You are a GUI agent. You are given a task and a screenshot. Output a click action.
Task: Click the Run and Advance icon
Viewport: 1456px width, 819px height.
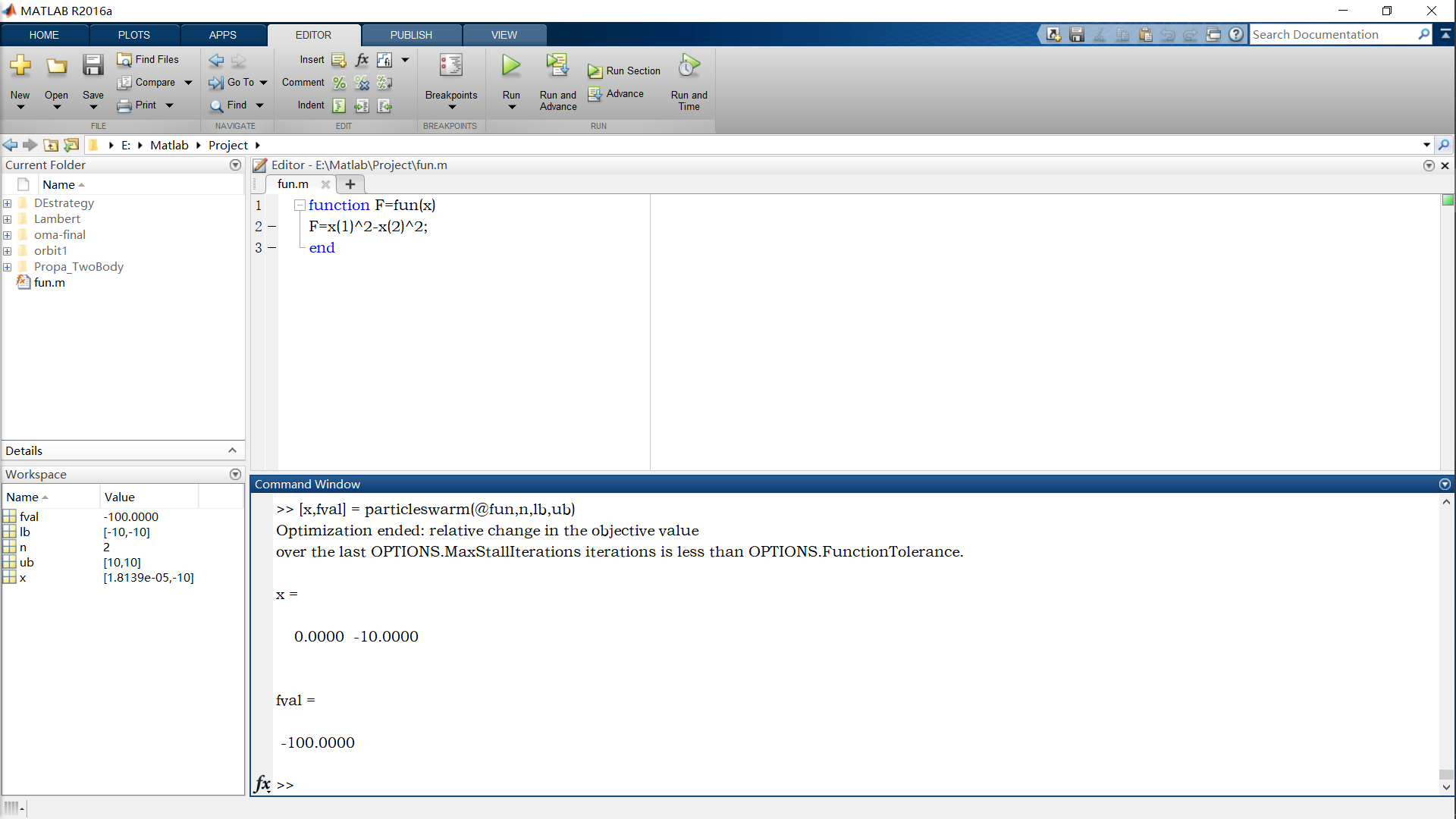[557, 67]
